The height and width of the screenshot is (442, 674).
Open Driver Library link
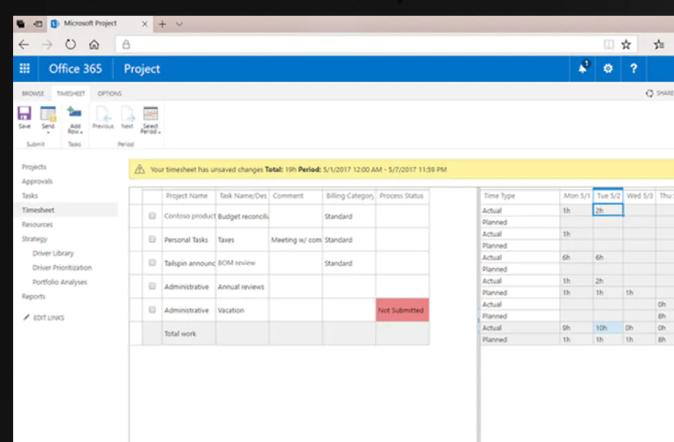pyautogui.click(x=53, y=253)
